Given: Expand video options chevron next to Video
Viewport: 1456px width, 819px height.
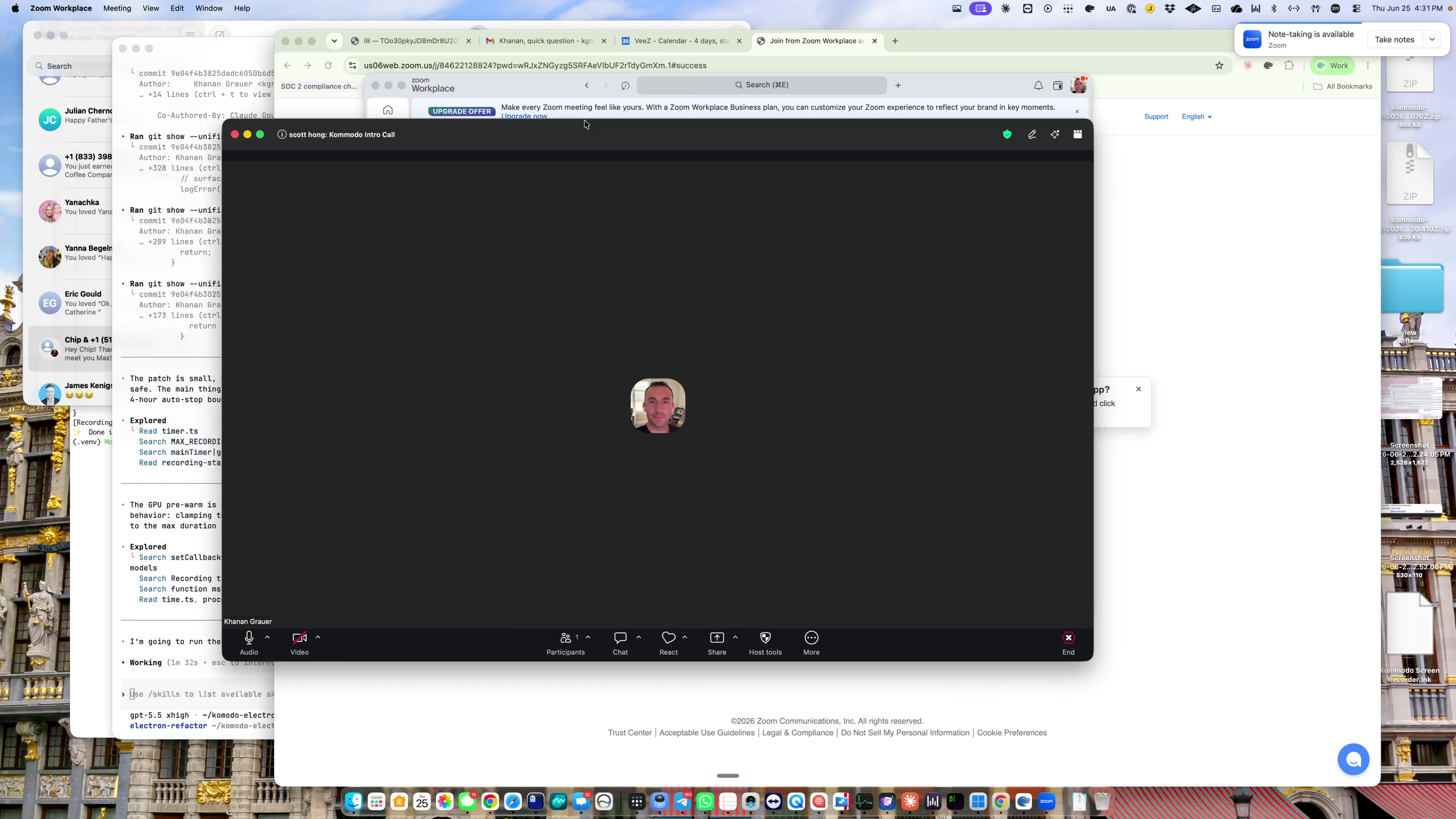Looking at the screenshot, I should click(318, 637).
